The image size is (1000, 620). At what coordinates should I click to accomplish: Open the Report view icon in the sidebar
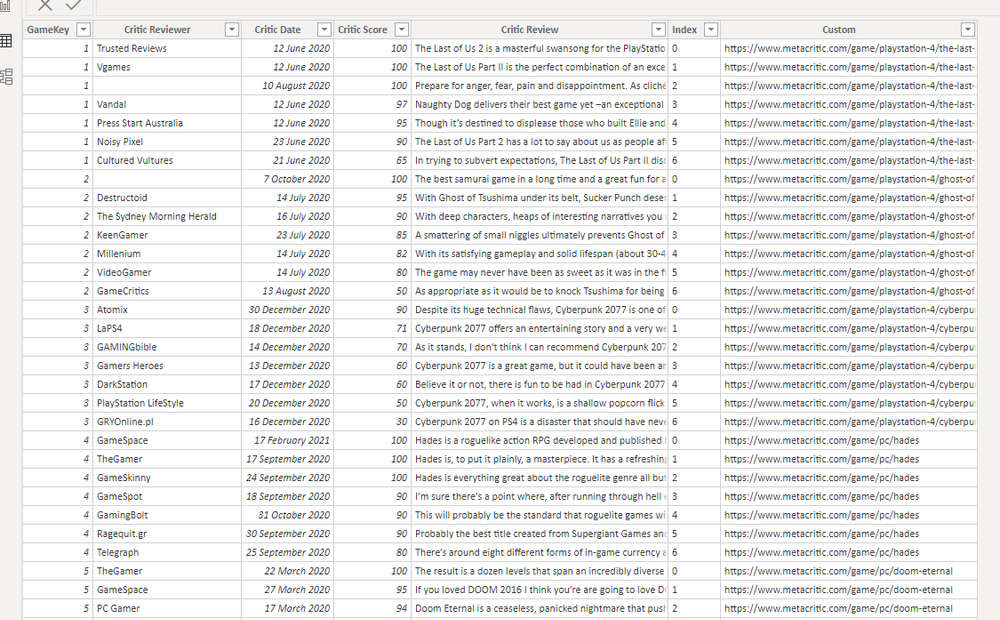[x=5, y=6]
